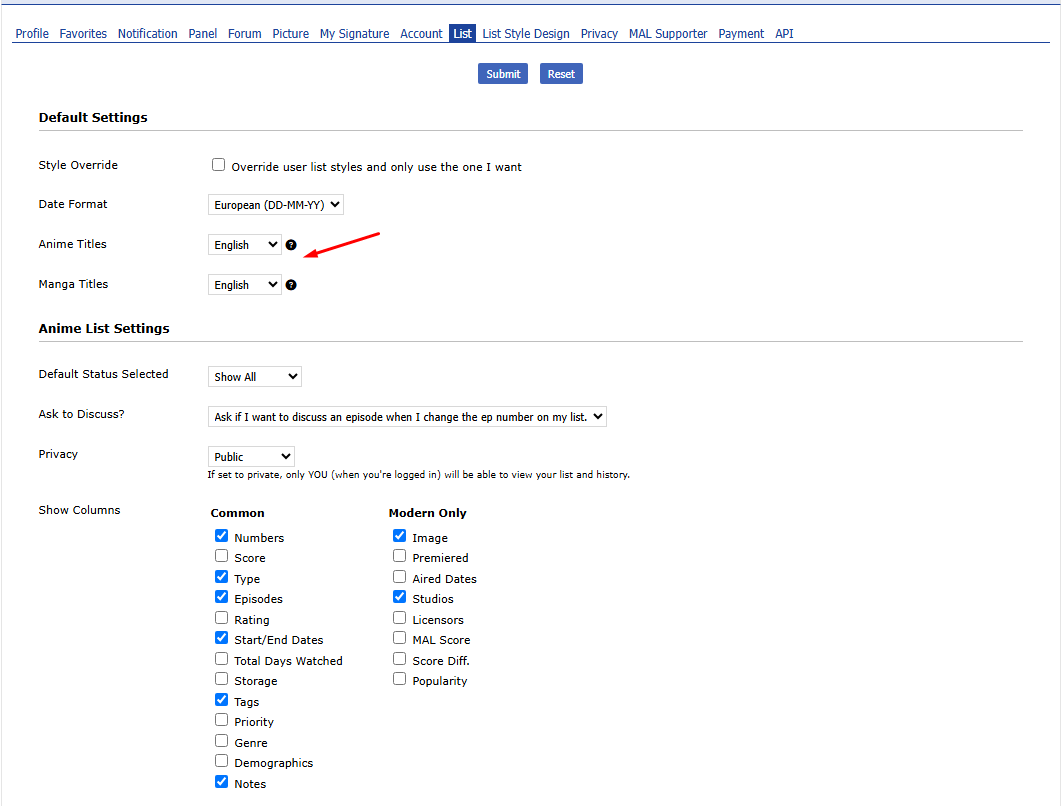Open the List Style Design tab
The width and height of the screenshot is (1061, 806).
point(526,34)
